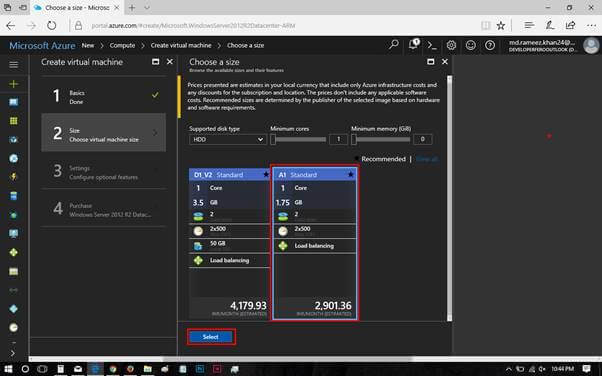Image resolution: width=602 pixels, height=376 pixels.
Task: Click the Create virtual machine breadcrumb
Action: (x=181, y=45)
